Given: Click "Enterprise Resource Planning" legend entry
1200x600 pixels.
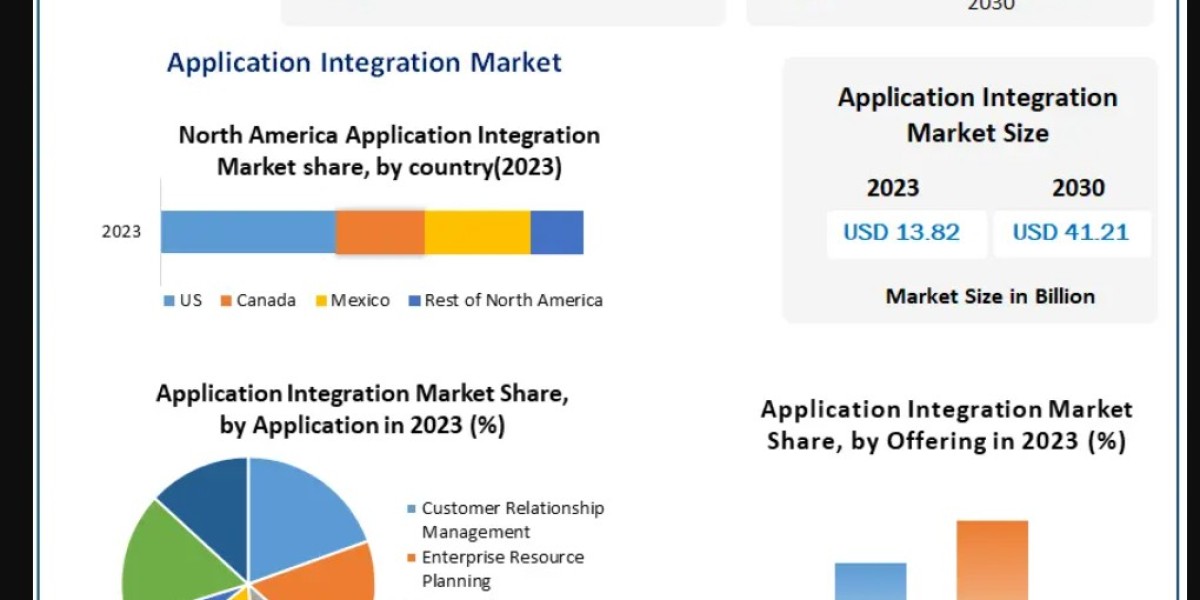Looking at the screenshot, I should [497, 569].
